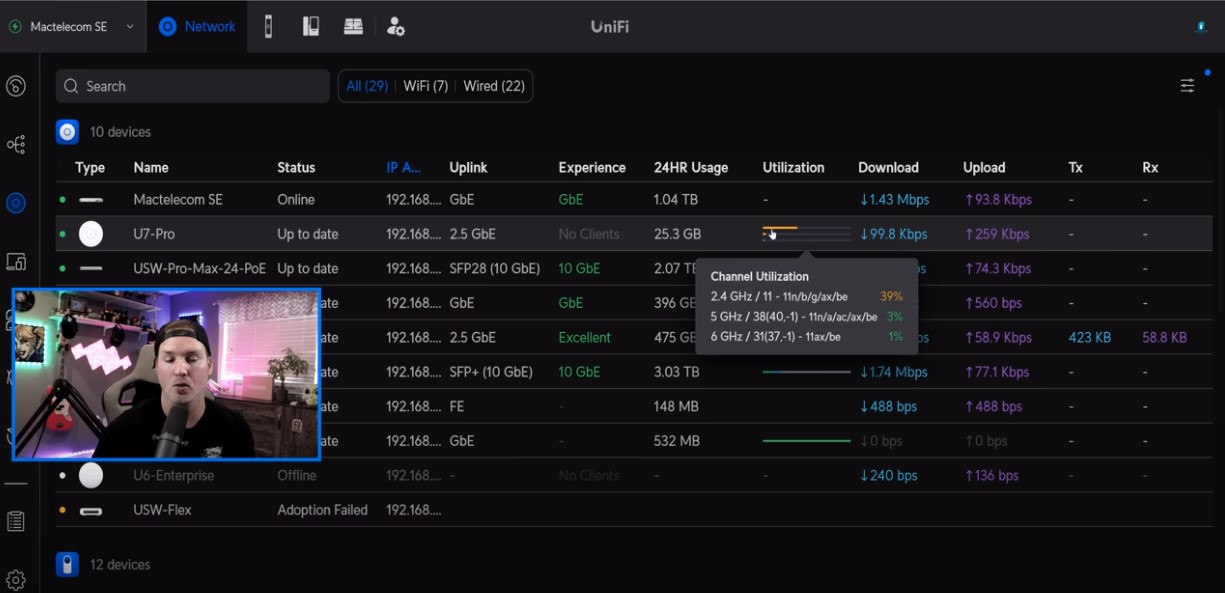The image size is (1225, 593).
Task: Select the All (29) filter
Action: point(367,86)
